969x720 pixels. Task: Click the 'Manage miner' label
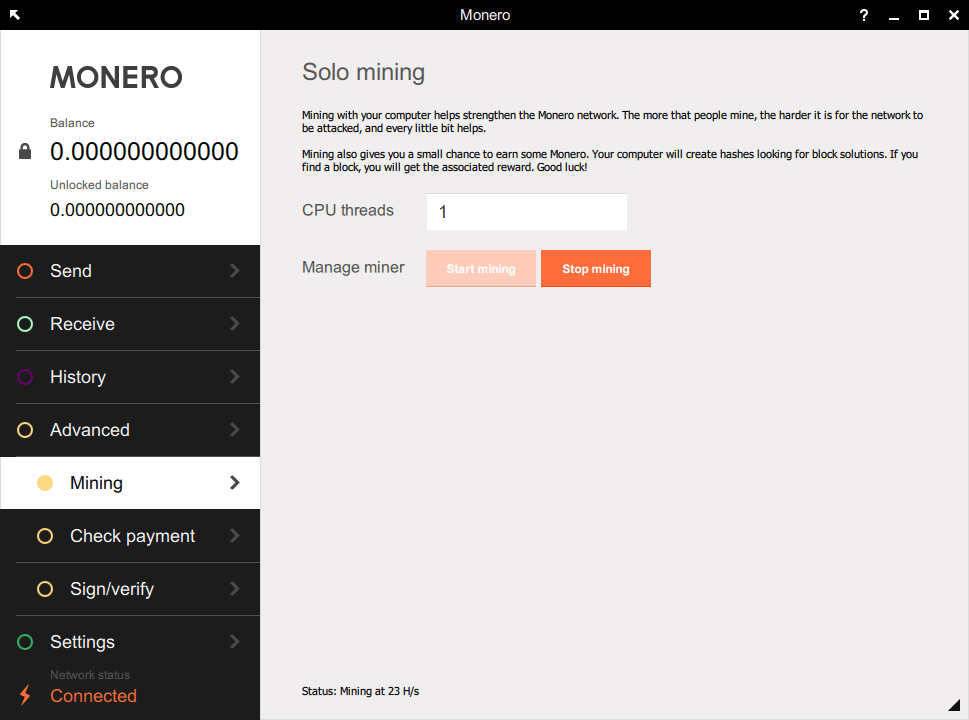click(x=353, y=267)
